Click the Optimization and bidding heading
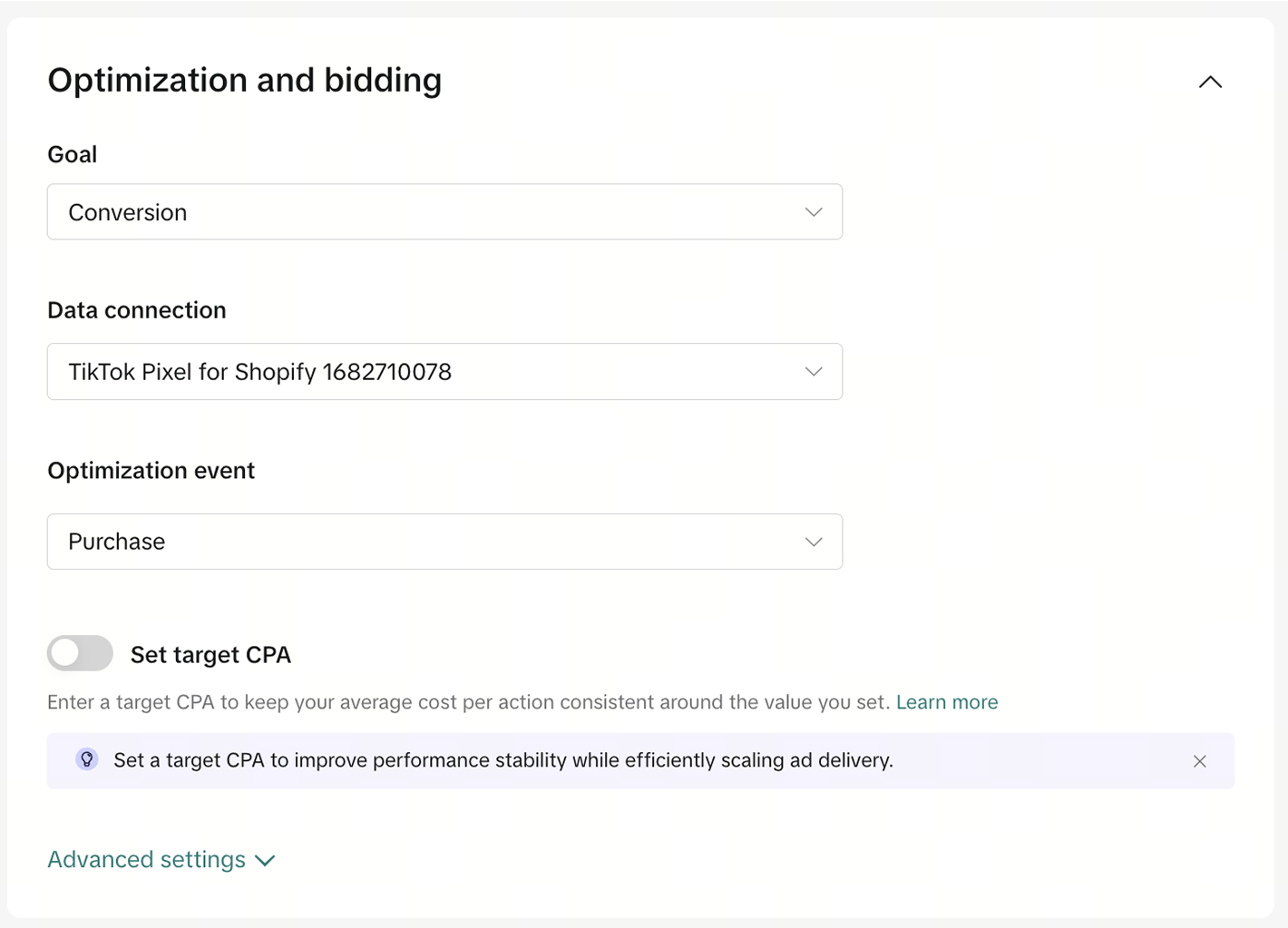 coord(245,81)
